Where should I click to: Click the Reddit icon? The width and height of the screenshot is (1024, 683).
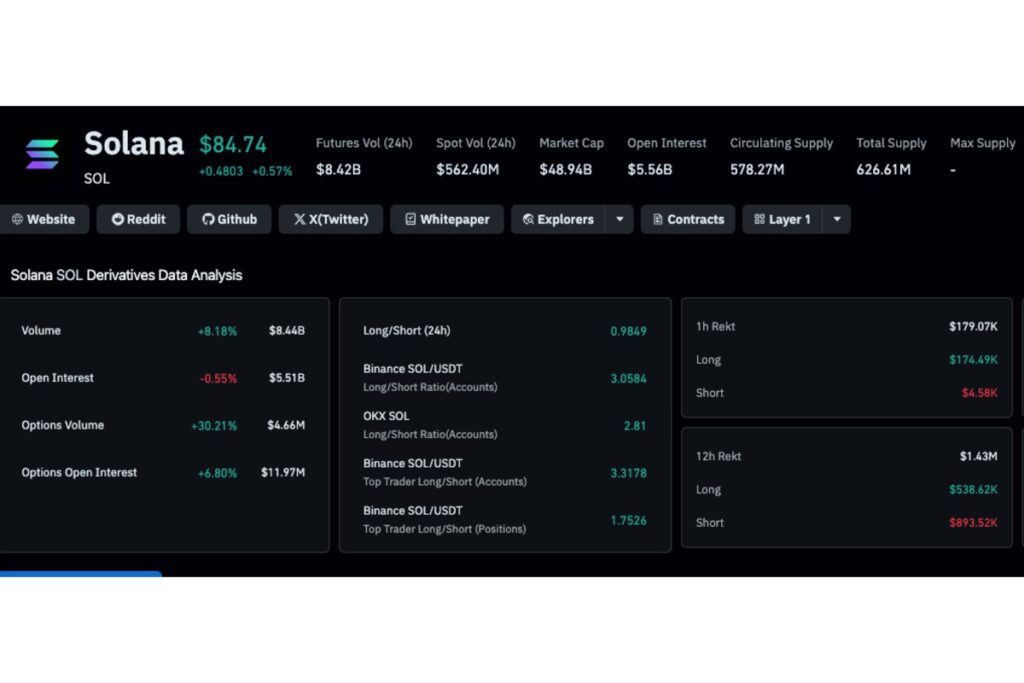tap(118, 219)
